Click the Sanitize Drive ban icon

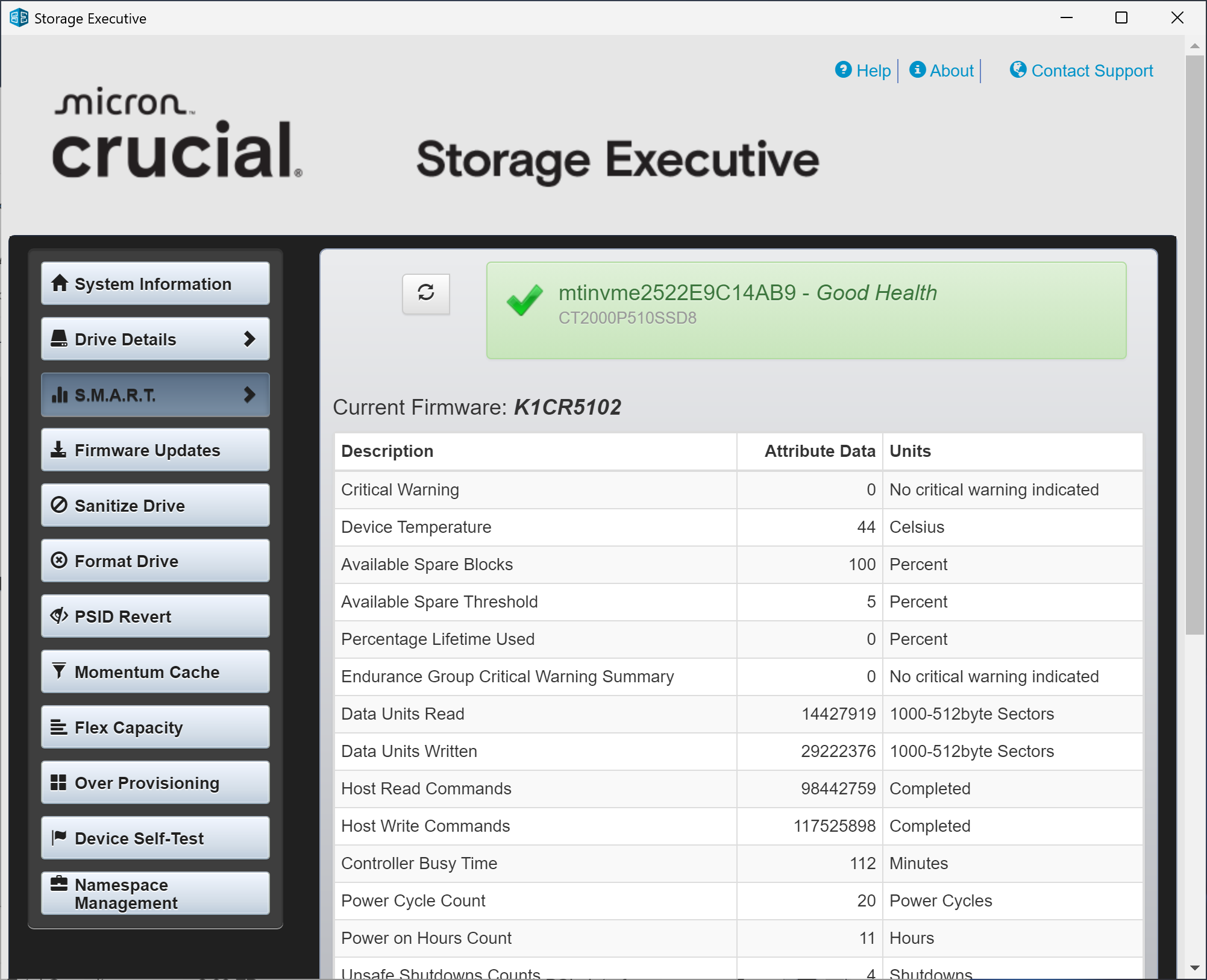click(x=59, y=505)
